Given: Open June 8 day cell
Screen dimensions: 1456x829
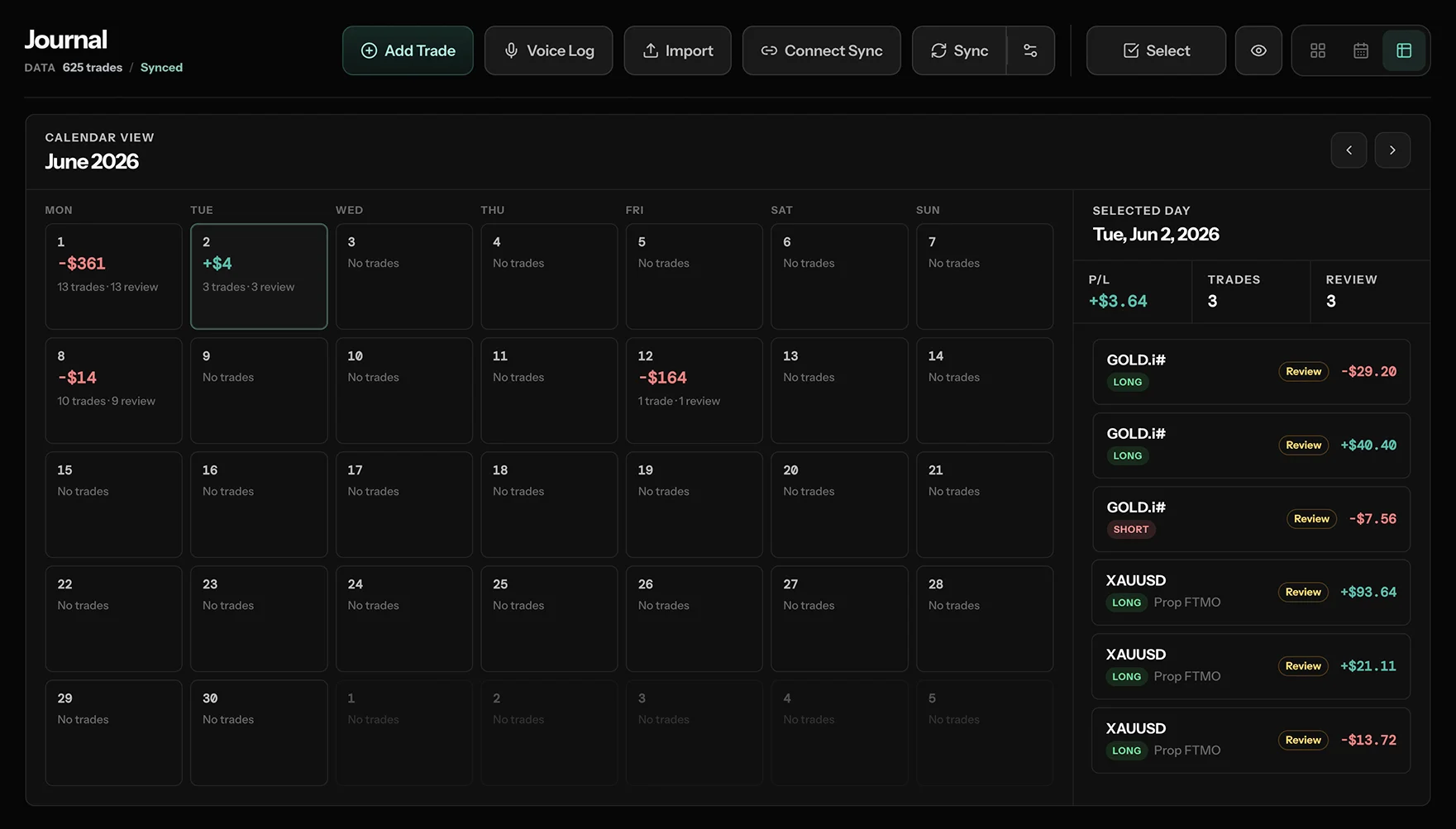Looking at the screenshot, I should click(x=113, y=390).
